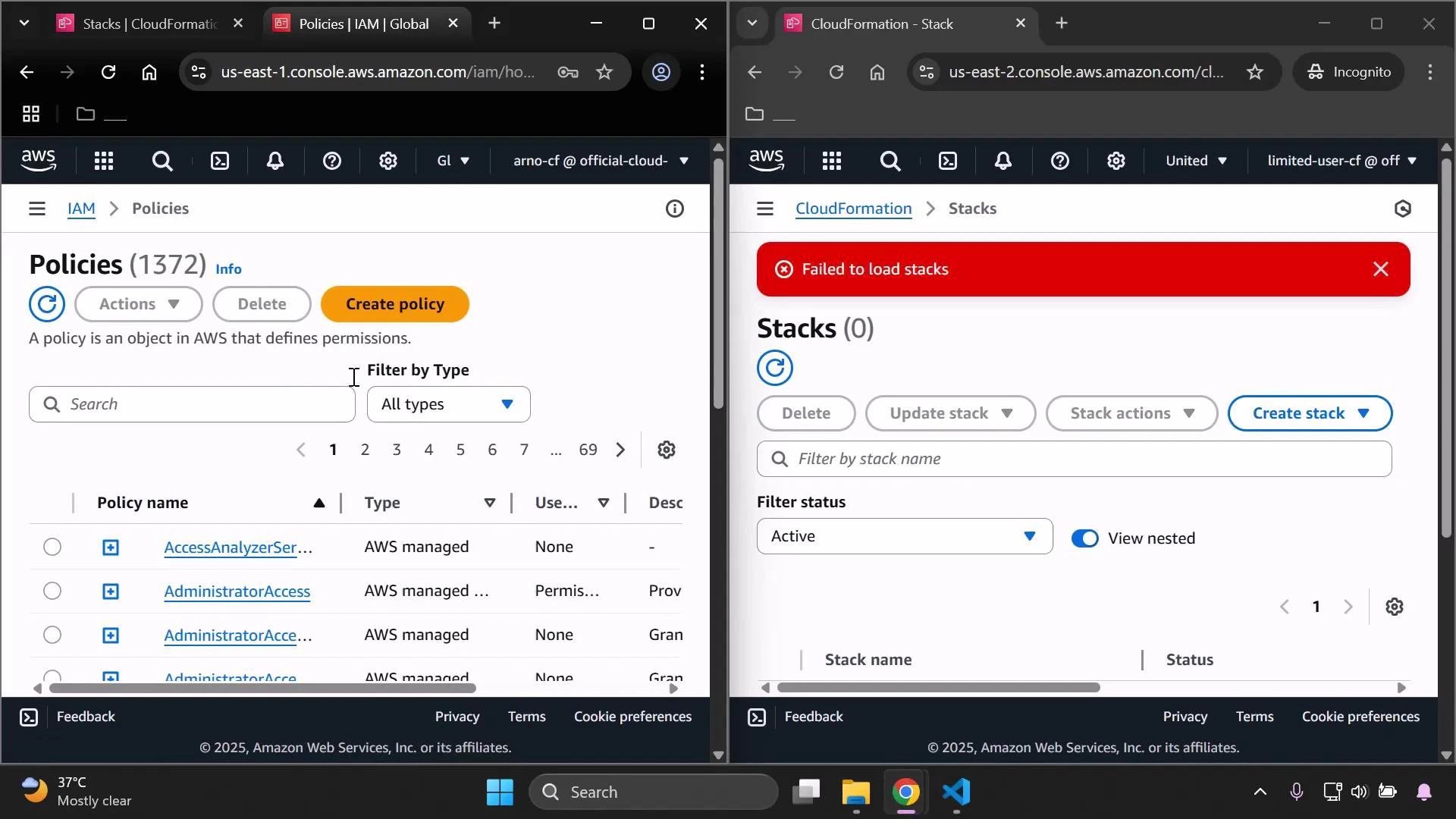
Task: Open the CloudFormation breadcrumb link
Action: (x=853, y=208)
